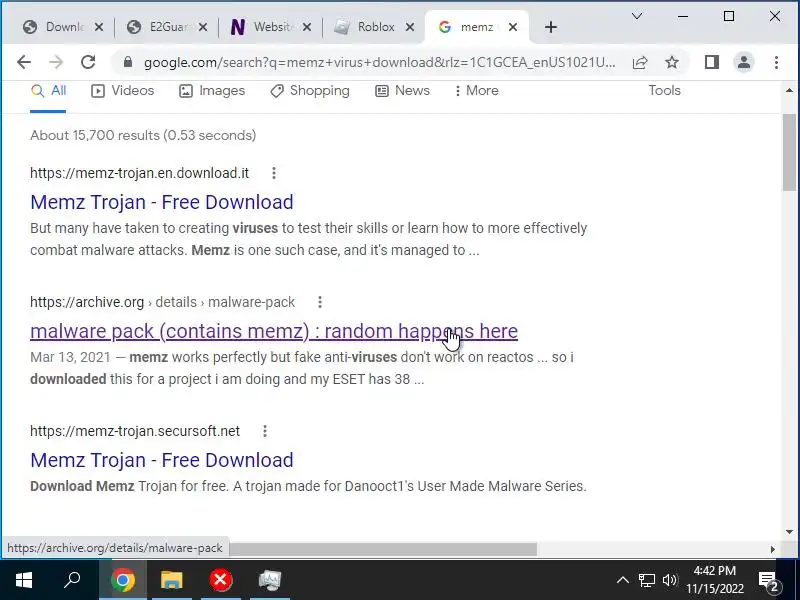Select the All search filter

(x=48, y=91)
